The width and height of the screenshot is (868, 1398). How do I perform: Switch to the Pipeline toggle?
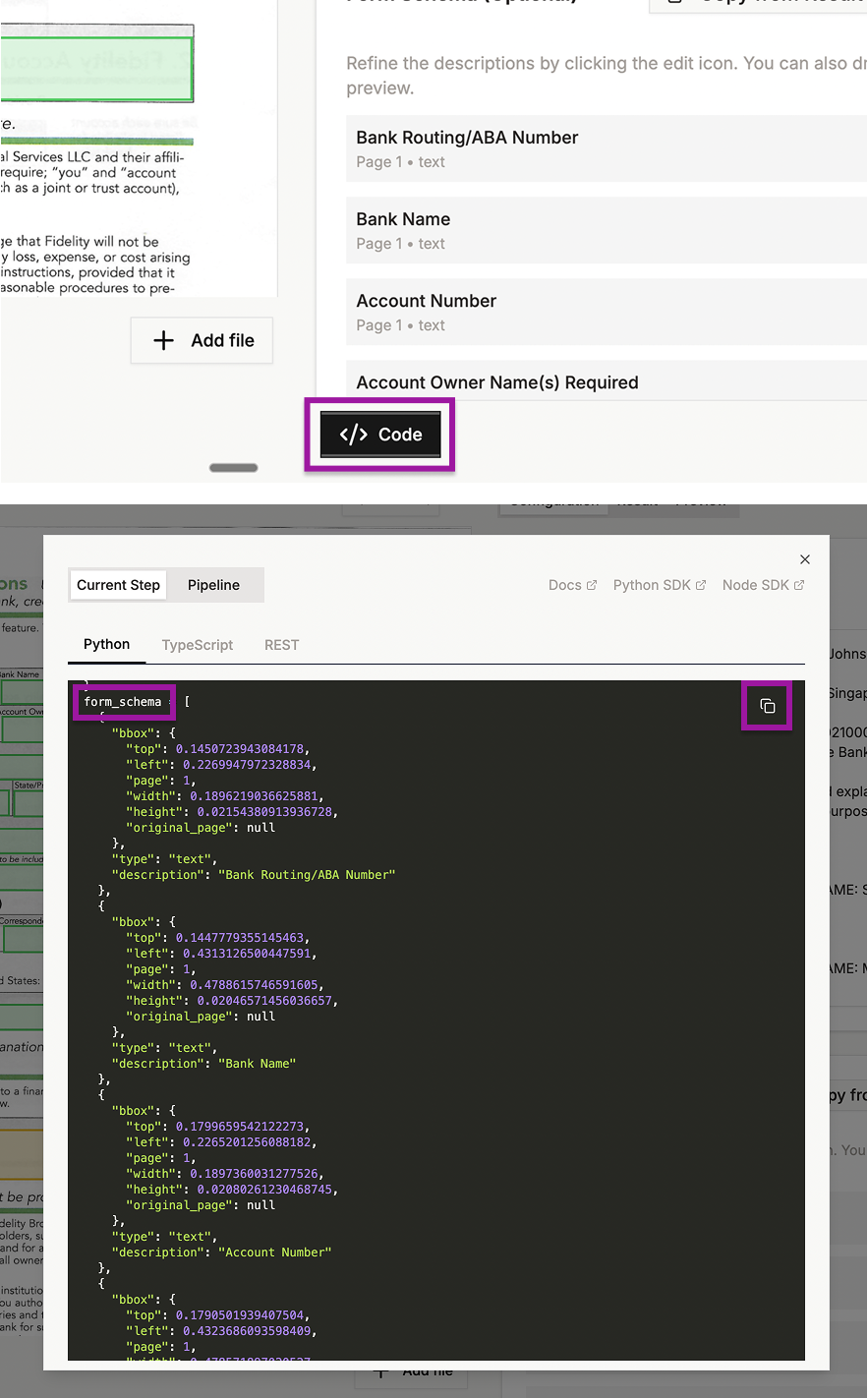click(213, 585)
